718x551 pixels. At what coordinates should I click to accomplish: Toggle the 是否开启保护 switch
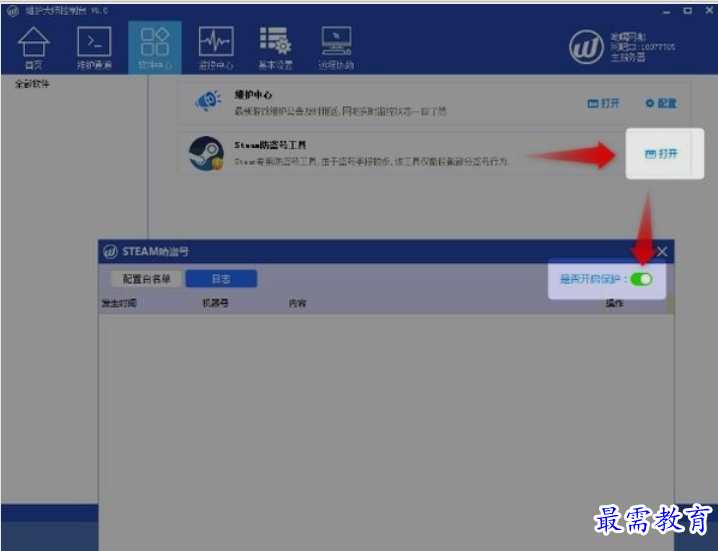pyautogui.click(x=641, y=279)
